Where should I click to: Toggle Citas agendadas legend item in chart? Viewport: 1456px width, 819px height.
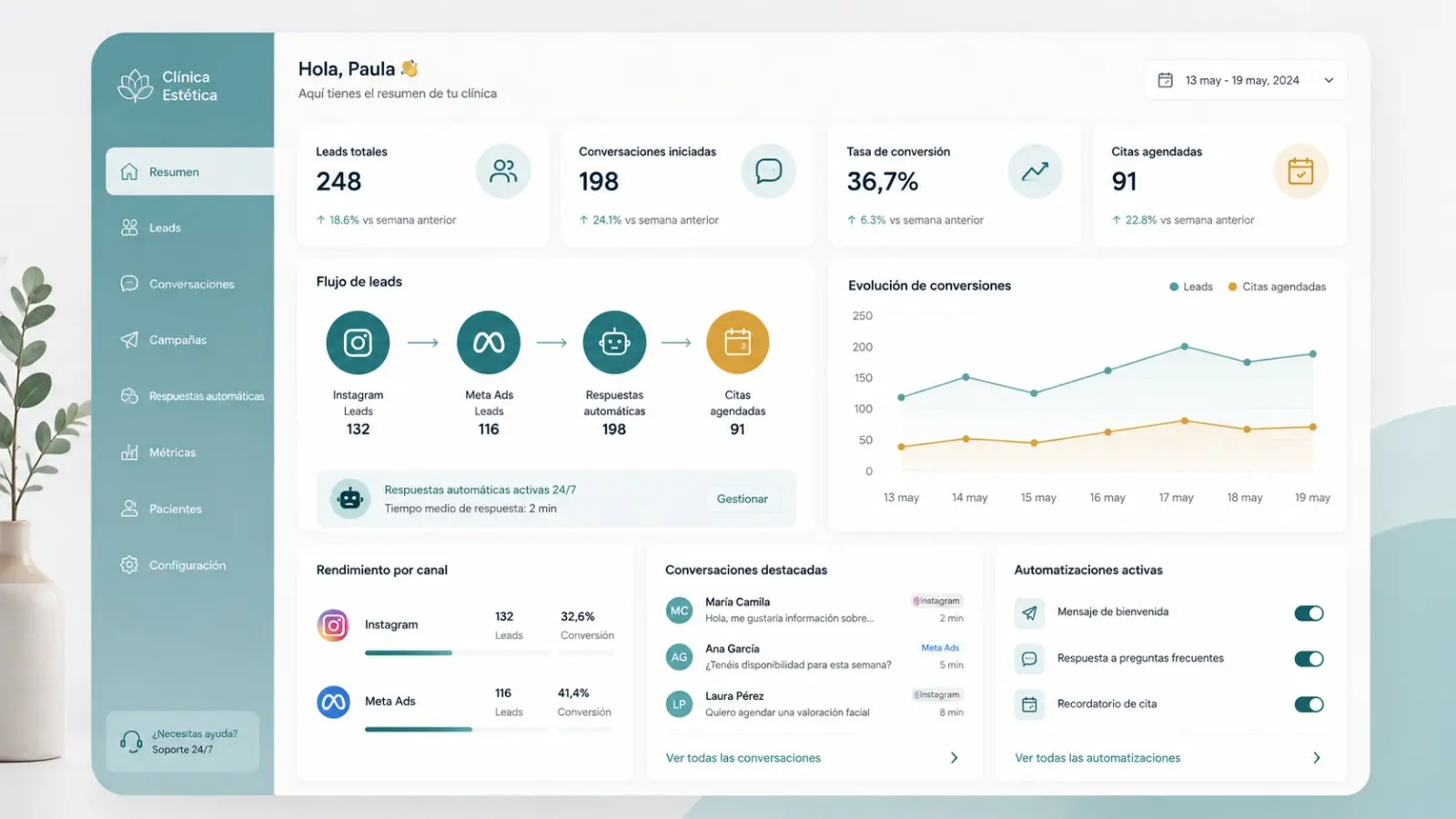point(1277,287)
